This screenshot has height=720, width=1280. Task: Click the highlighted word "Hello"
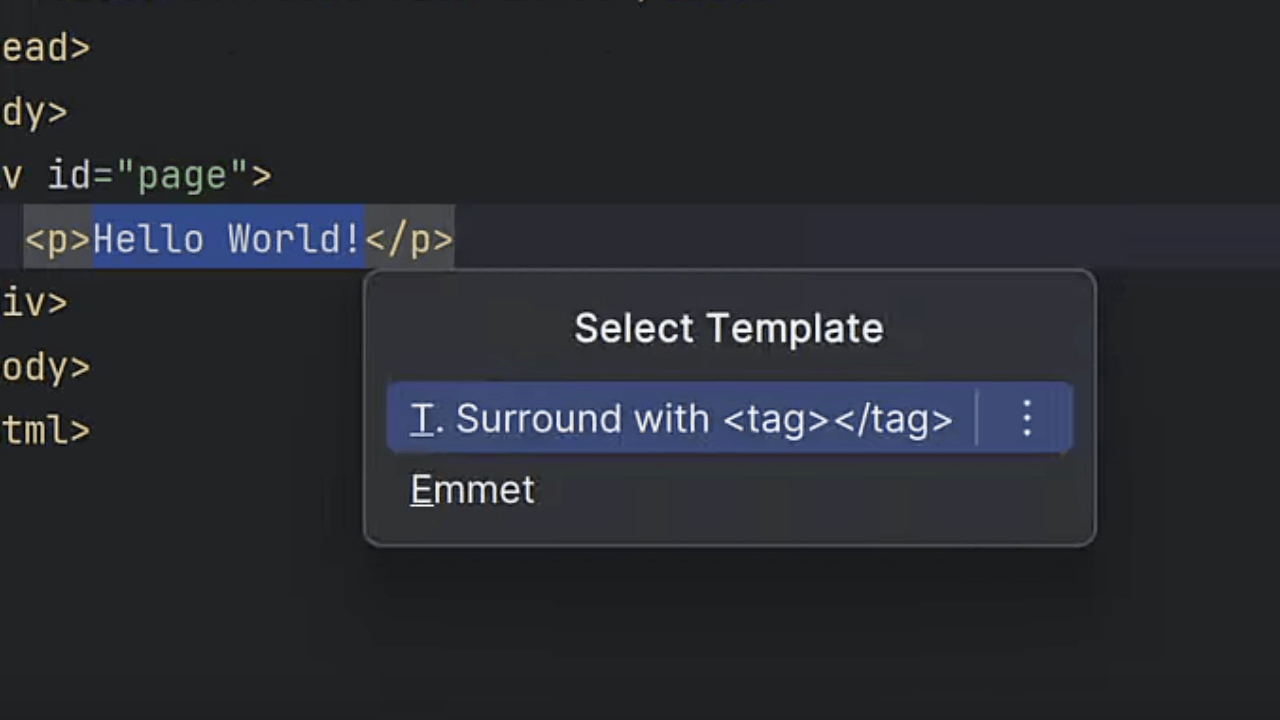(148, 240)
